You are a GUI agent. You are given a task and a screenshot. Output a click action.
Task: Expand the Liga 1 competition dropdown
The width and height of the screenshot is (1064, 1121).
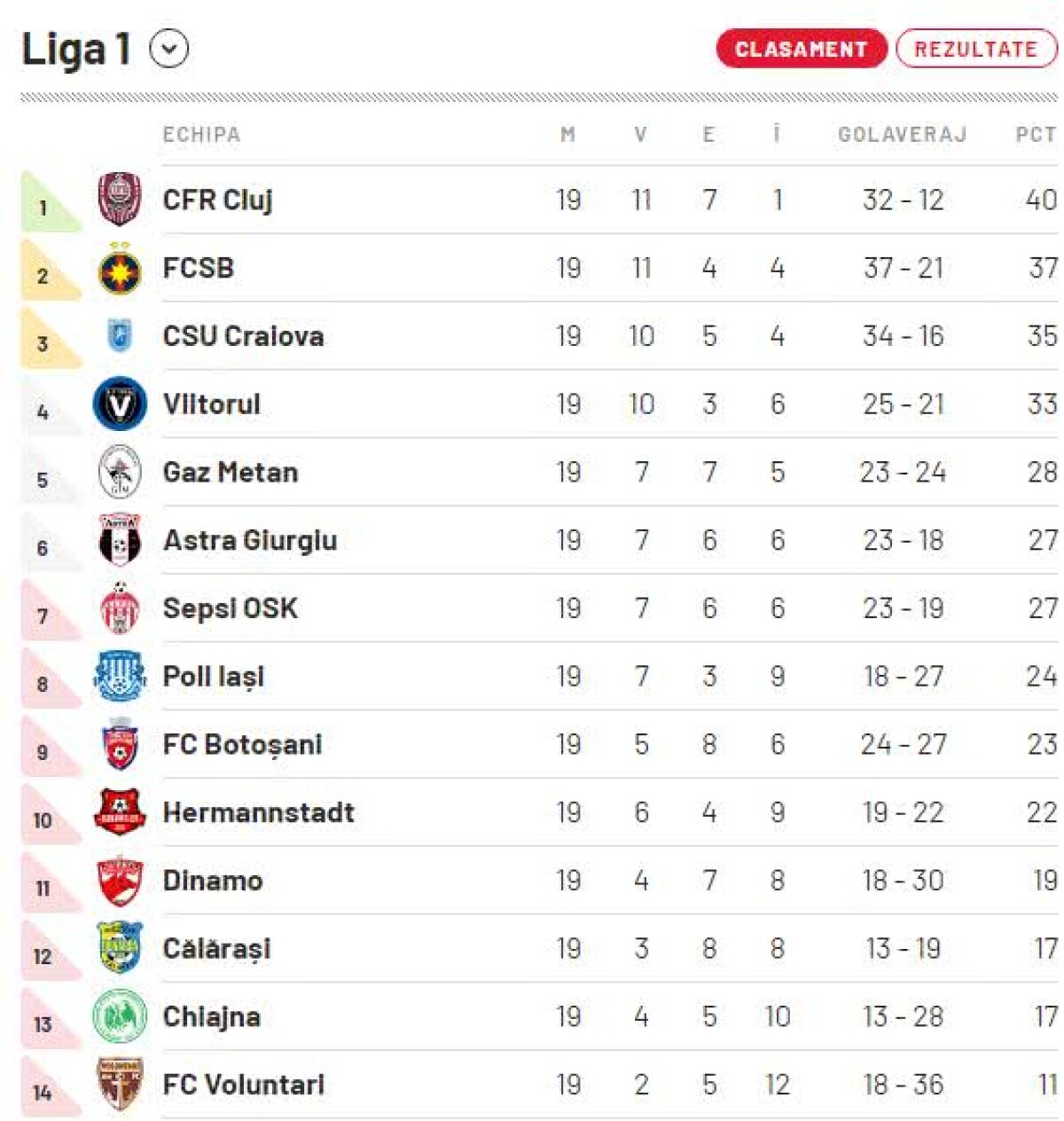tap(169, 49)
